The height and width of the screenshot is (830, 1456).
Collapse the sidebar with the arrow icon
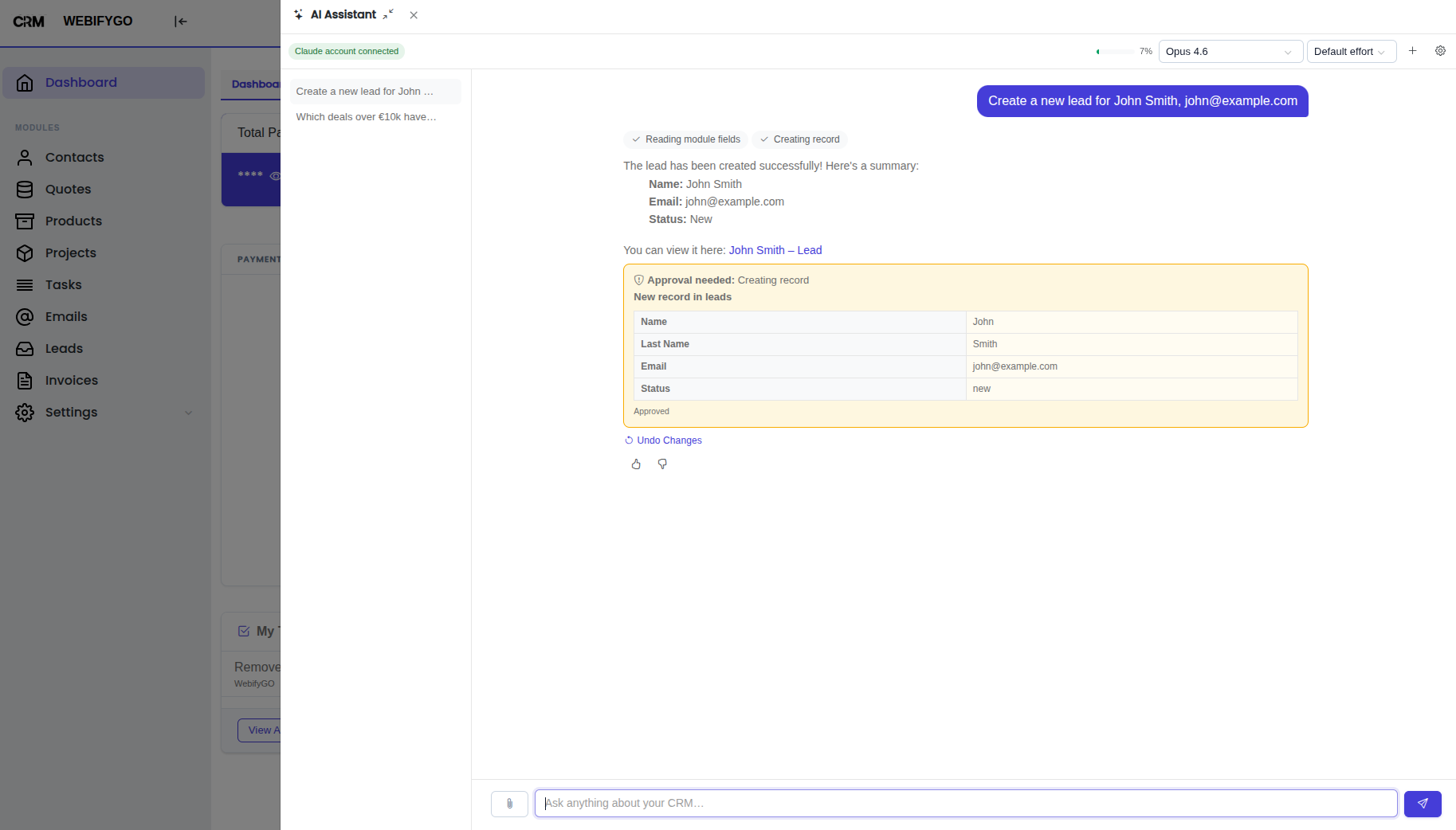(x=181, y=22)
